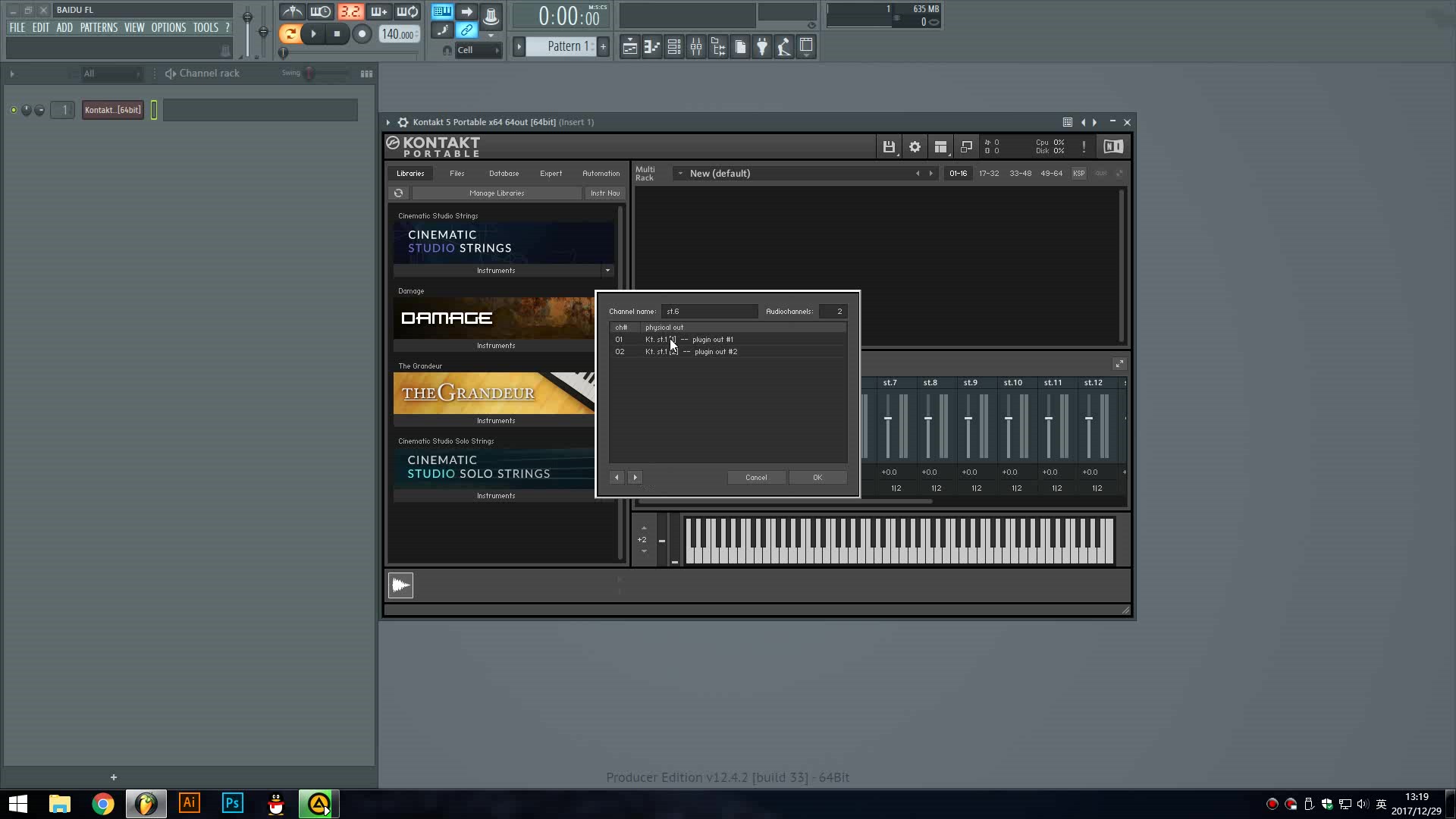Image resolution: width=1456 pixels, height=819 pixels.
Task: Click Cancel in channel dialog
Action: click(756, 478)
